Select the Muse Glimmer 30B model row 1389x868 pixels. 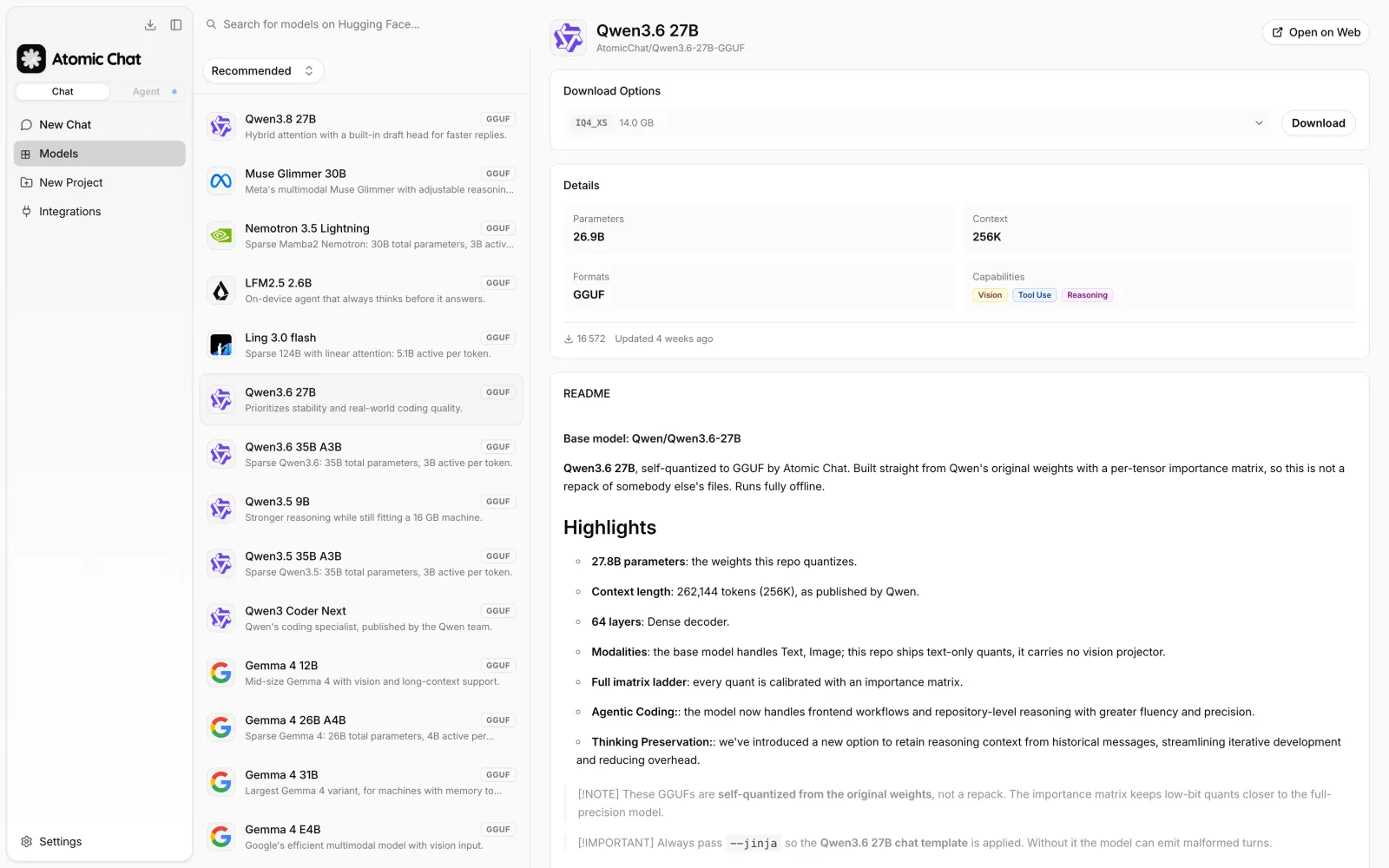[361, 181]
